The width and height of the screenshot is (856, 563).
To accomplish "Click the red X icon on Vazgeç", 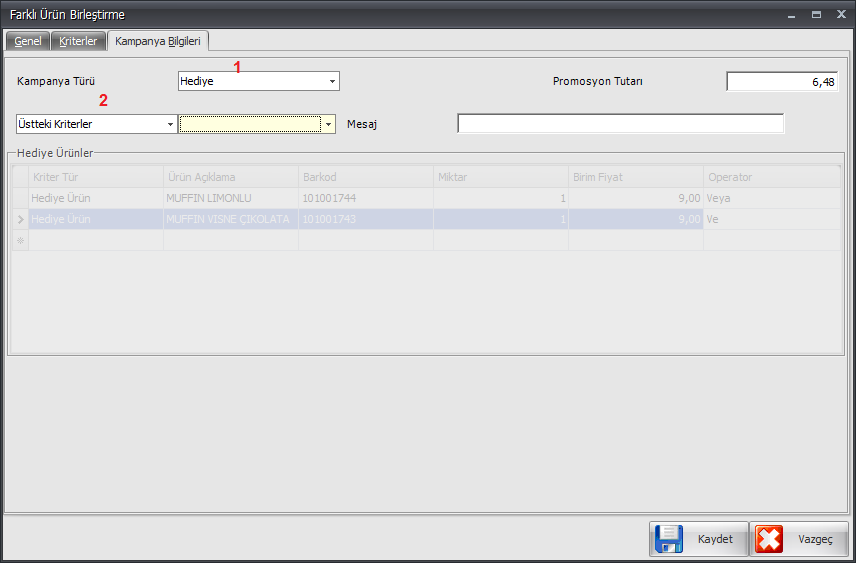I will [x=770, y=539].
